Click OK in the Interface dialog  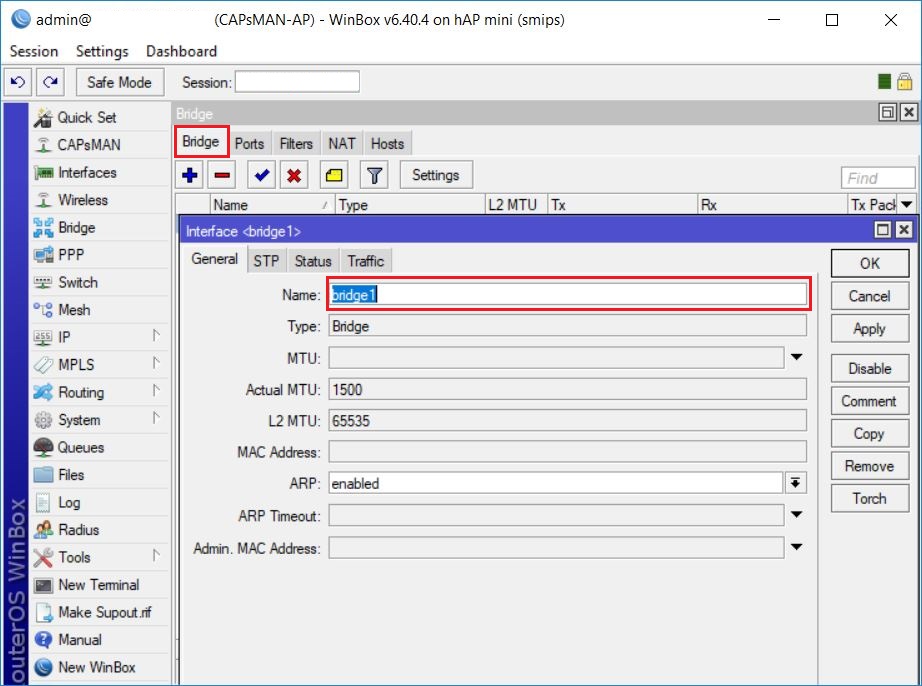(x=870, y=263)
